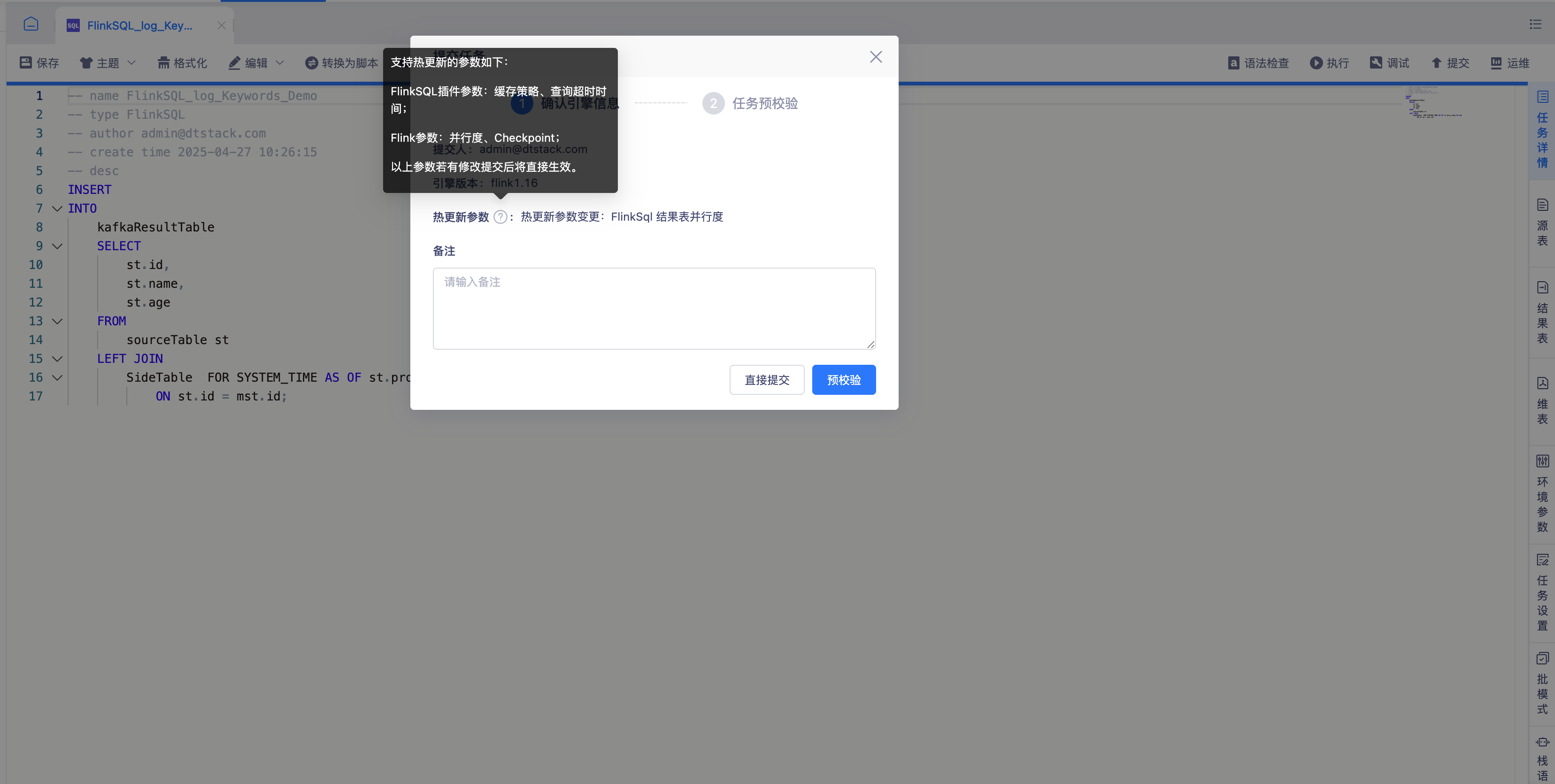1555x784 pixels.
Task: Close the submit task dialog
Action: coord(876,57)
